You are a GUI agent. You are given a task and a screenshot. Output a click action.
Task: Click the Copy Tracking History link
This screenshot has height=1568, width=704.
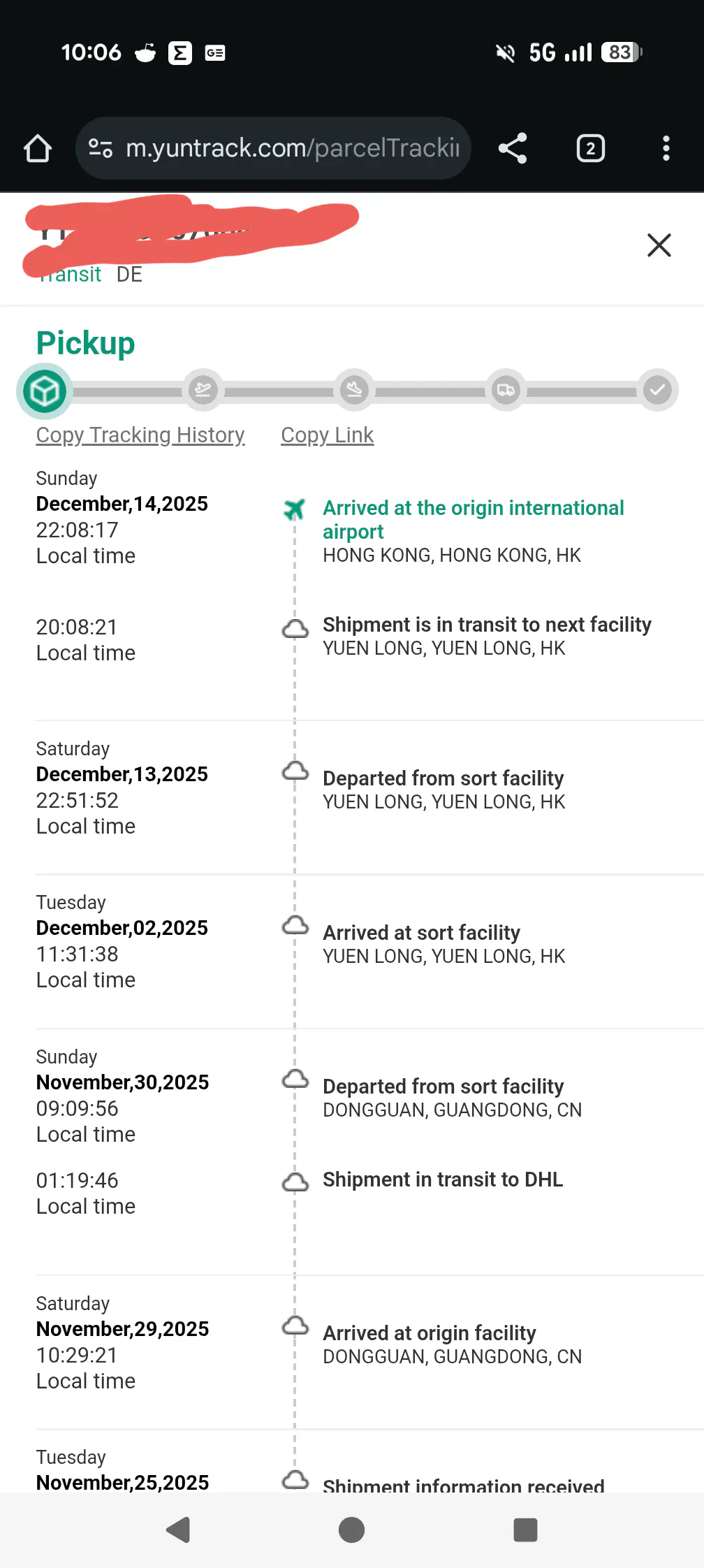pos(140,435)
